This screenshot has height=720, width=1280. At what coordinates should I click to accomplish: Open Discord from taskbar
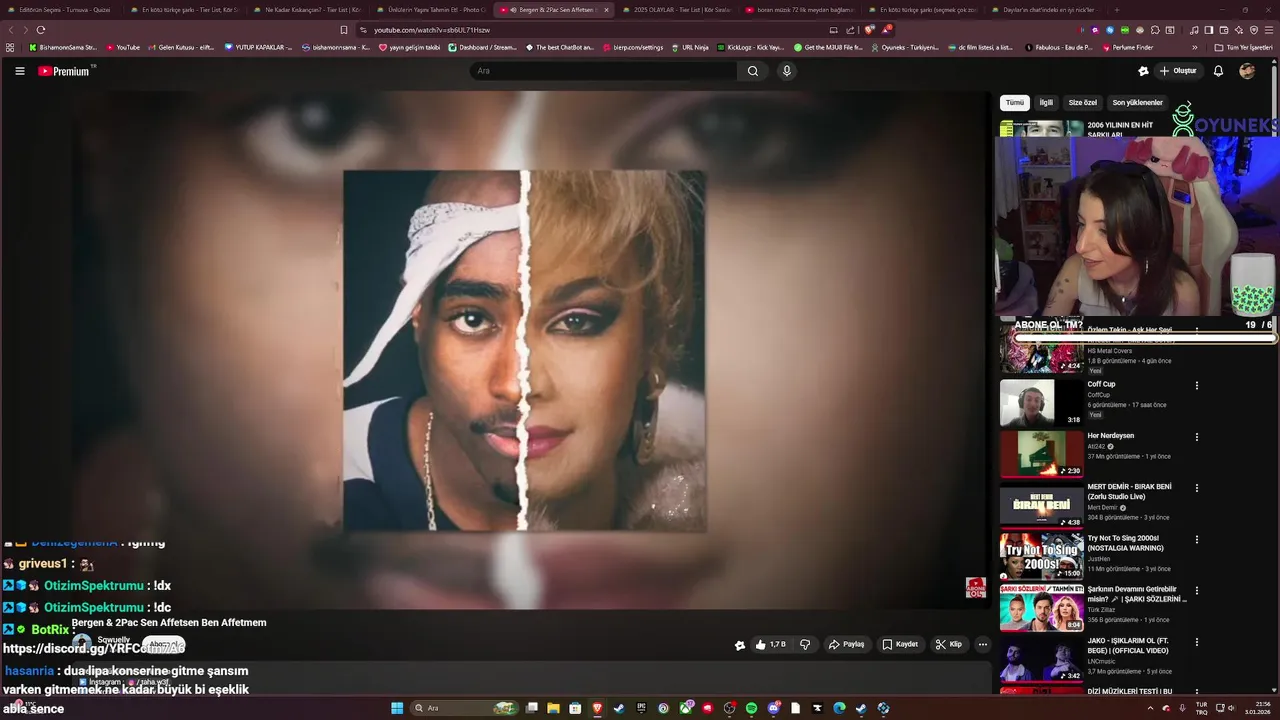[x=773, y=708]
